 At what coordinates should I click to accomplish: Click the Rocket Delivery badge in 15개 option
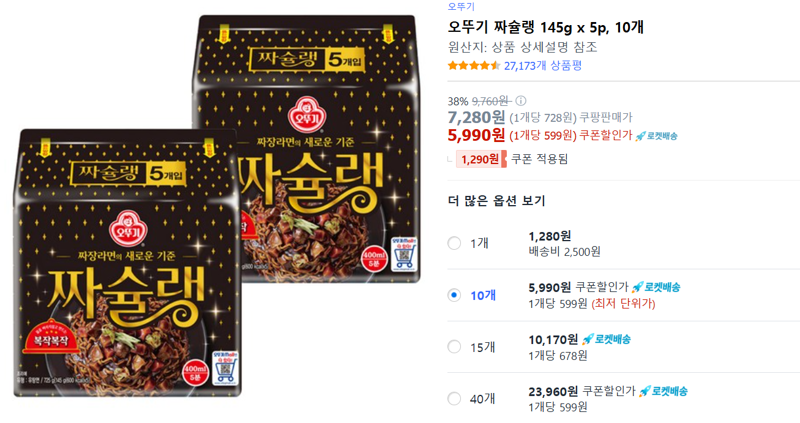pyautogui.click(x=606, y=339)
